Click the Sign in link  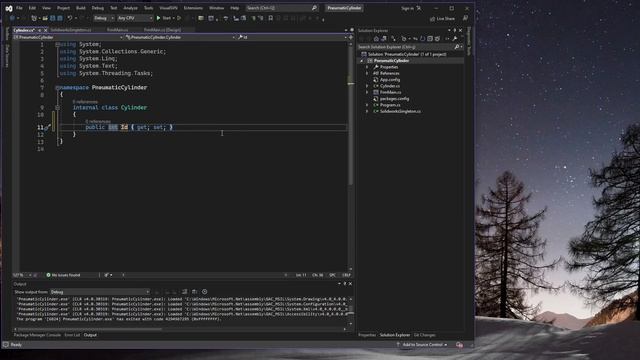tap(407, 8)
